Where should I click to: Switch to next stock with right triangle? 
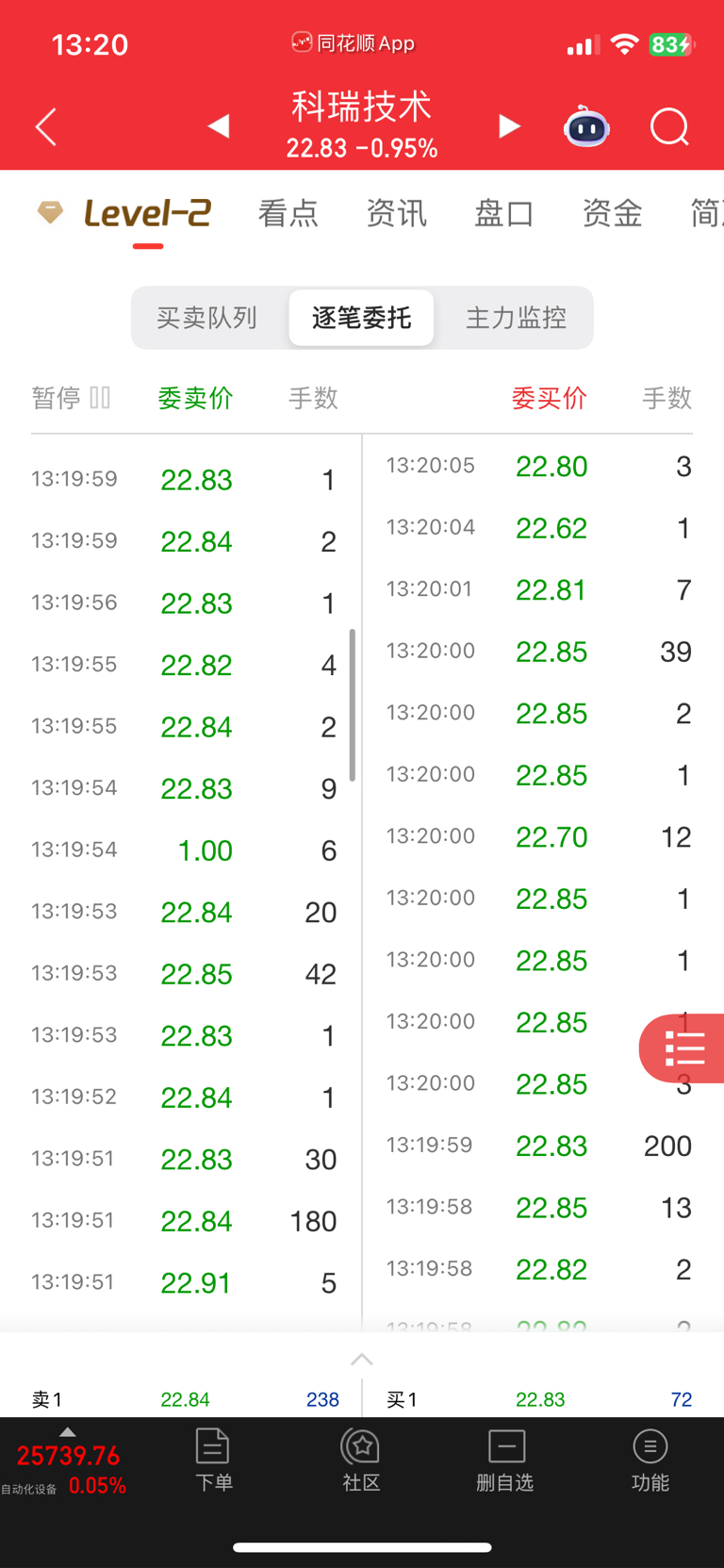509,126
